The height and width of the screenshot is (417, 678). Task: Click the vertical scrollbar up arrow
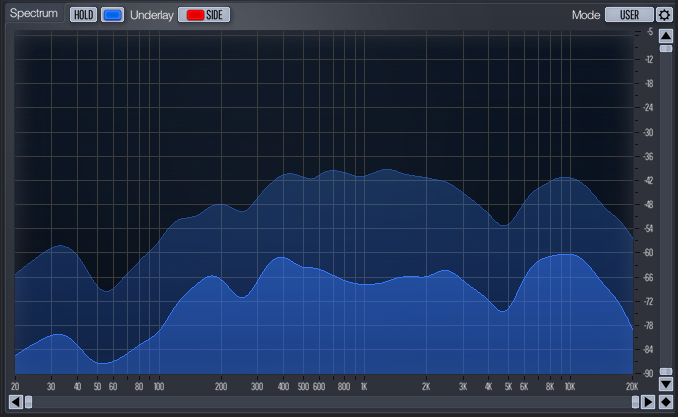point(666,36)
